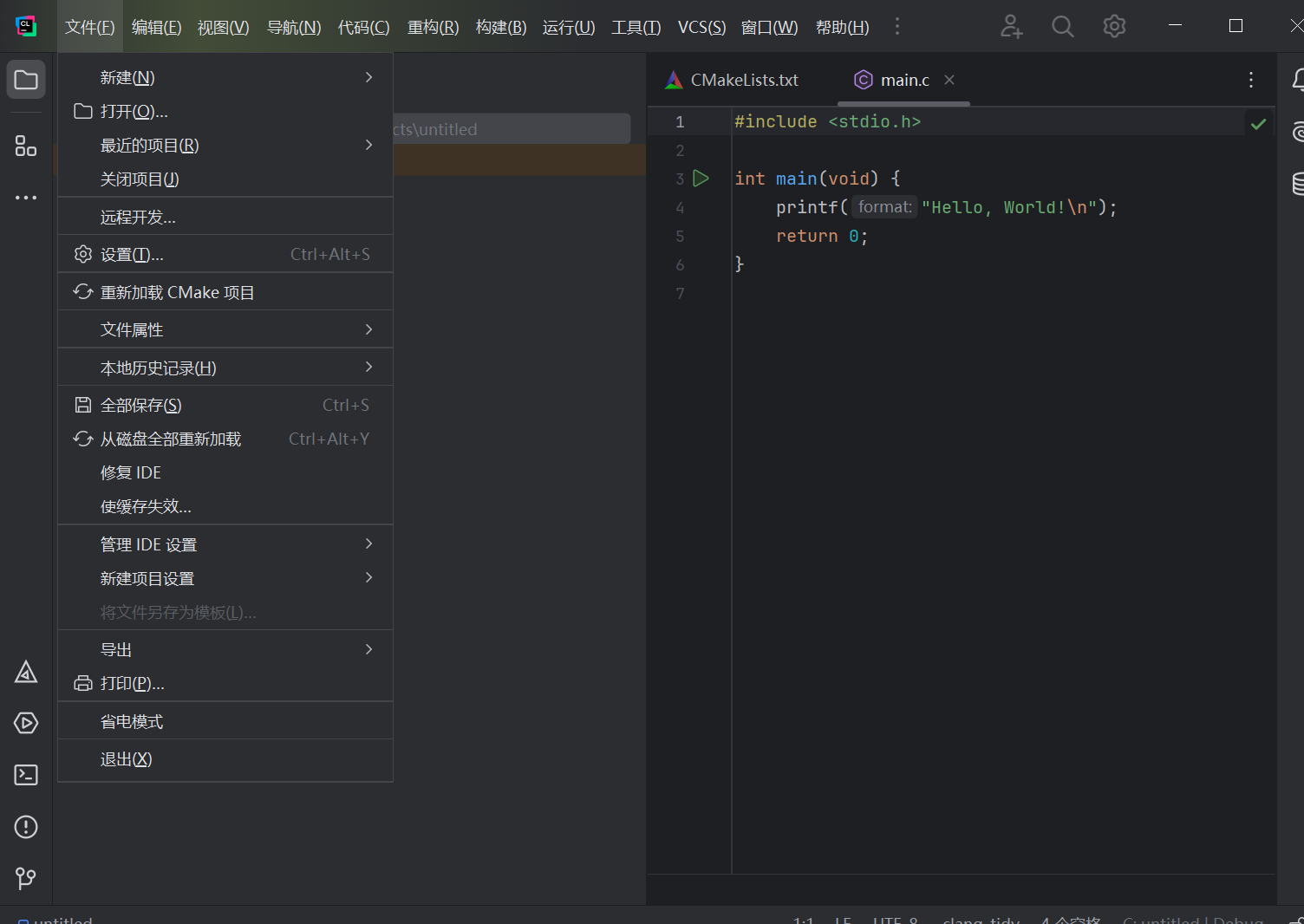1304x924 pixels.
Task: Click 设置(I)... to open settings
Action: (132, 254)
